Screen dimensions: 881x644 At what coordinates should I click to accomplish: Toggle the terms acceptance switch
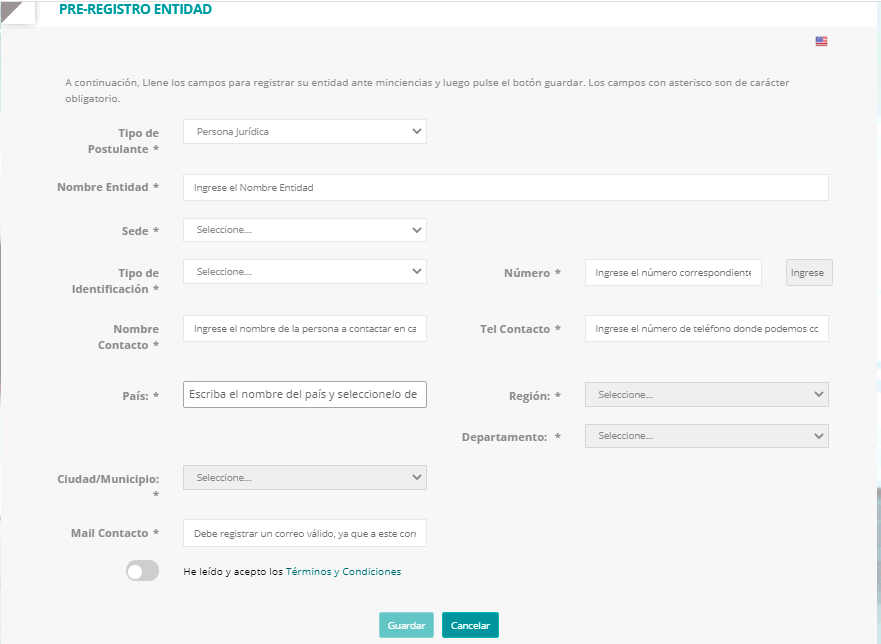click(x=142, y=571)
